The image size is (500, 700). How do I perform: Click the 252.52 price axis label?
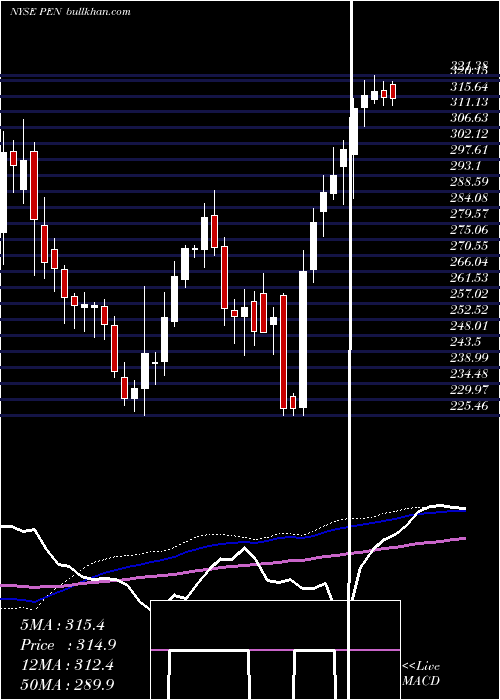(x=469, y=309)
